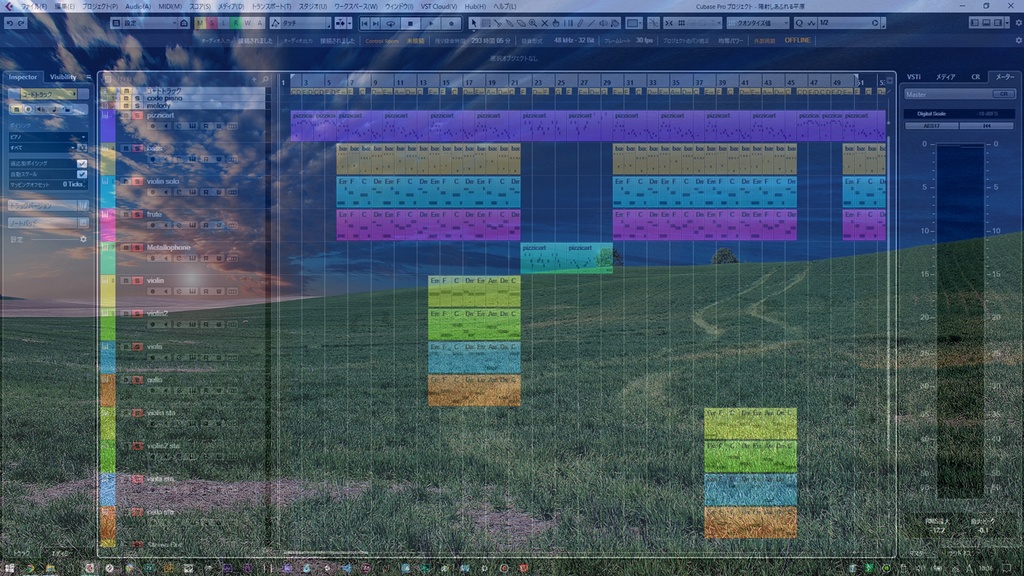Switch to VSTi tab
Screen dimensions: 1024x576
914,77
